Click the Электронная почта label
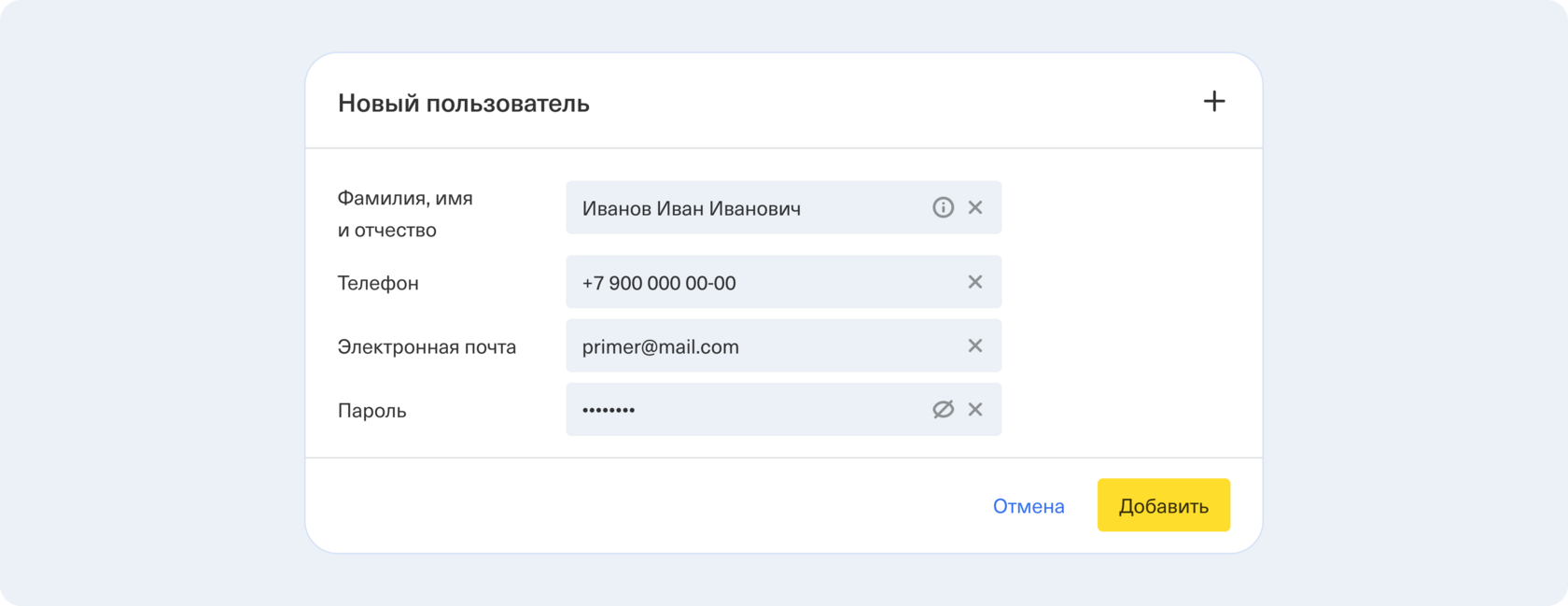 point(427,346)
